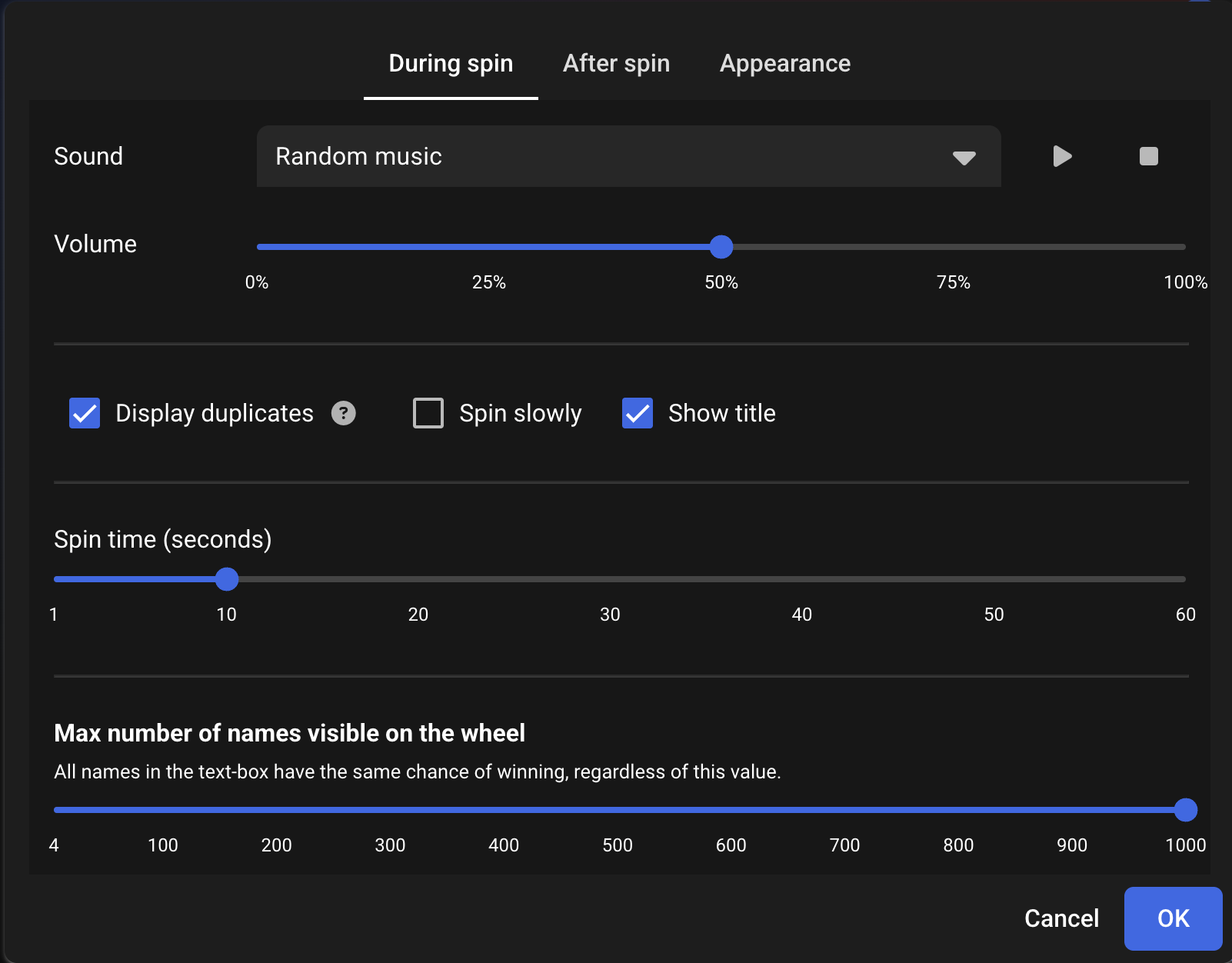Click the Display duplicates help icon
Viewport: 1232px width, 963px height.
click(344, 413)
